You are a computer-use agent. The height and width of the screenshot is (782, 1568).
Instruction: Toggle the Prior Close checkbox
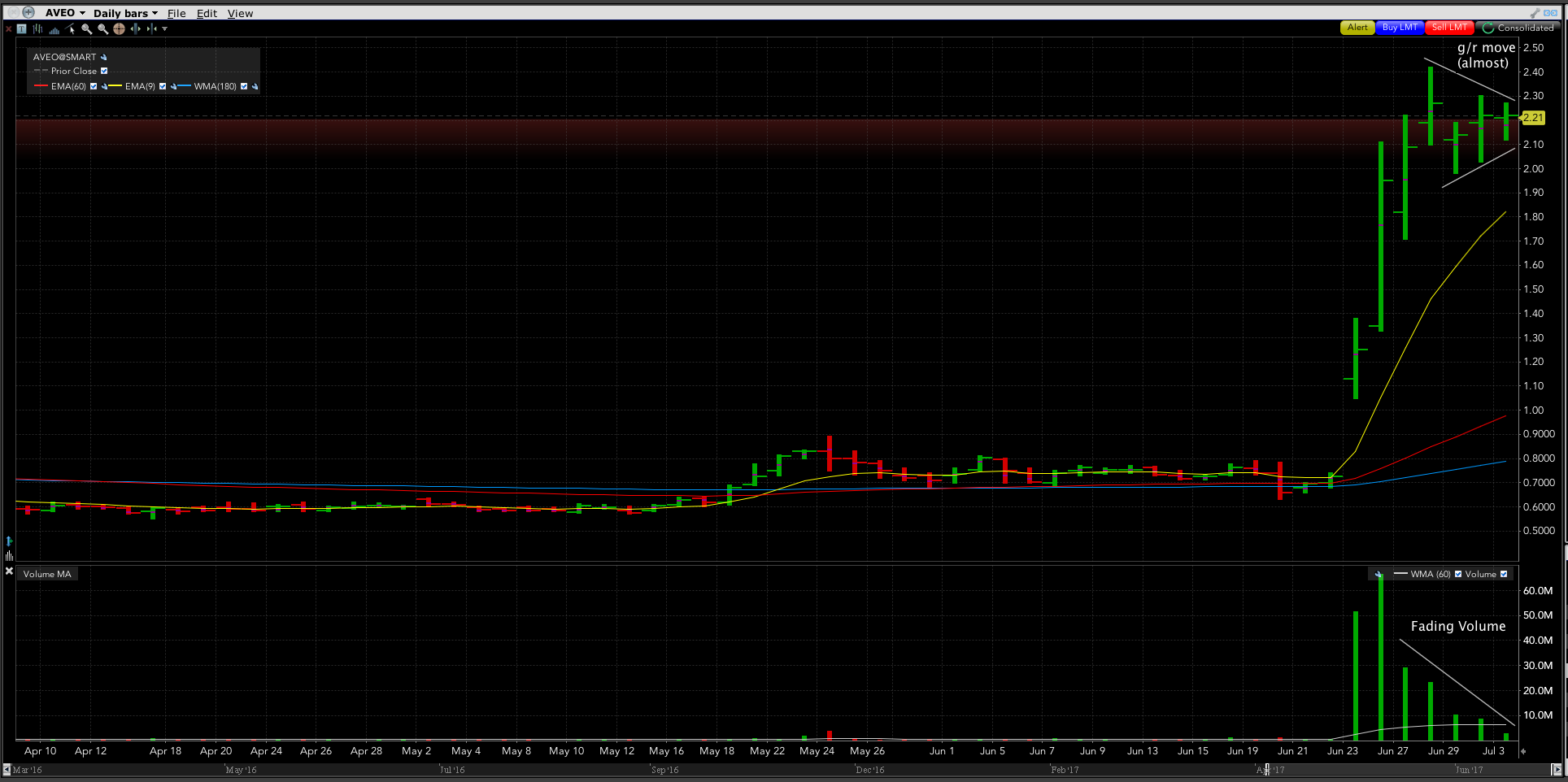click(104, 71)
